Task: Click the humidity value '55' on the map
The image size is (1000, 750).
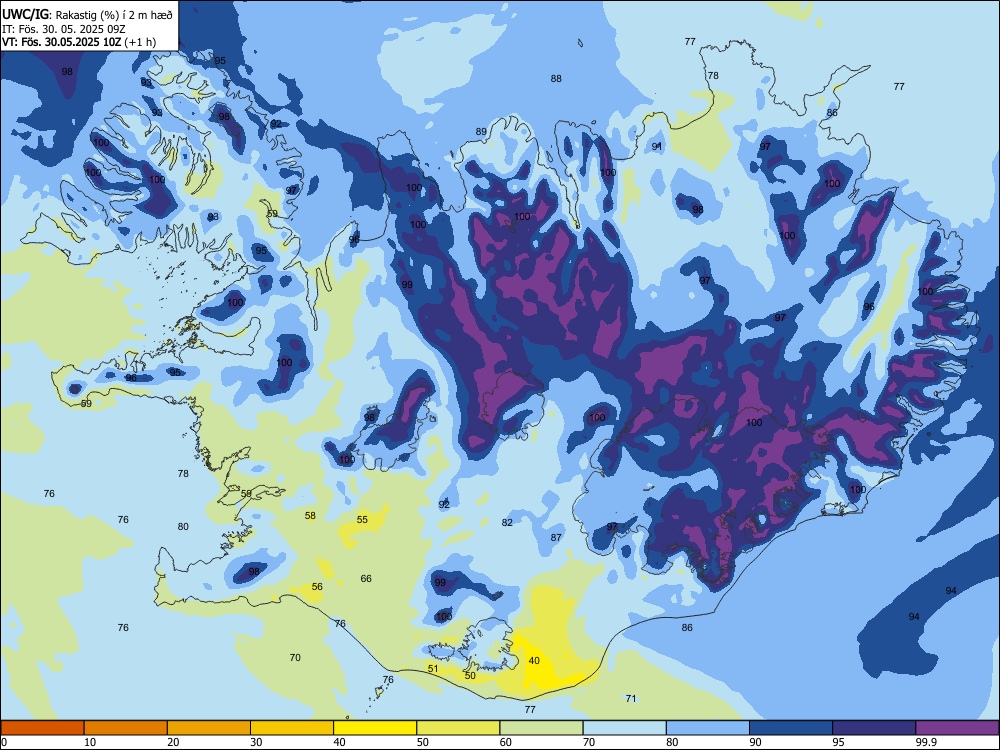Action: point(362,520)
